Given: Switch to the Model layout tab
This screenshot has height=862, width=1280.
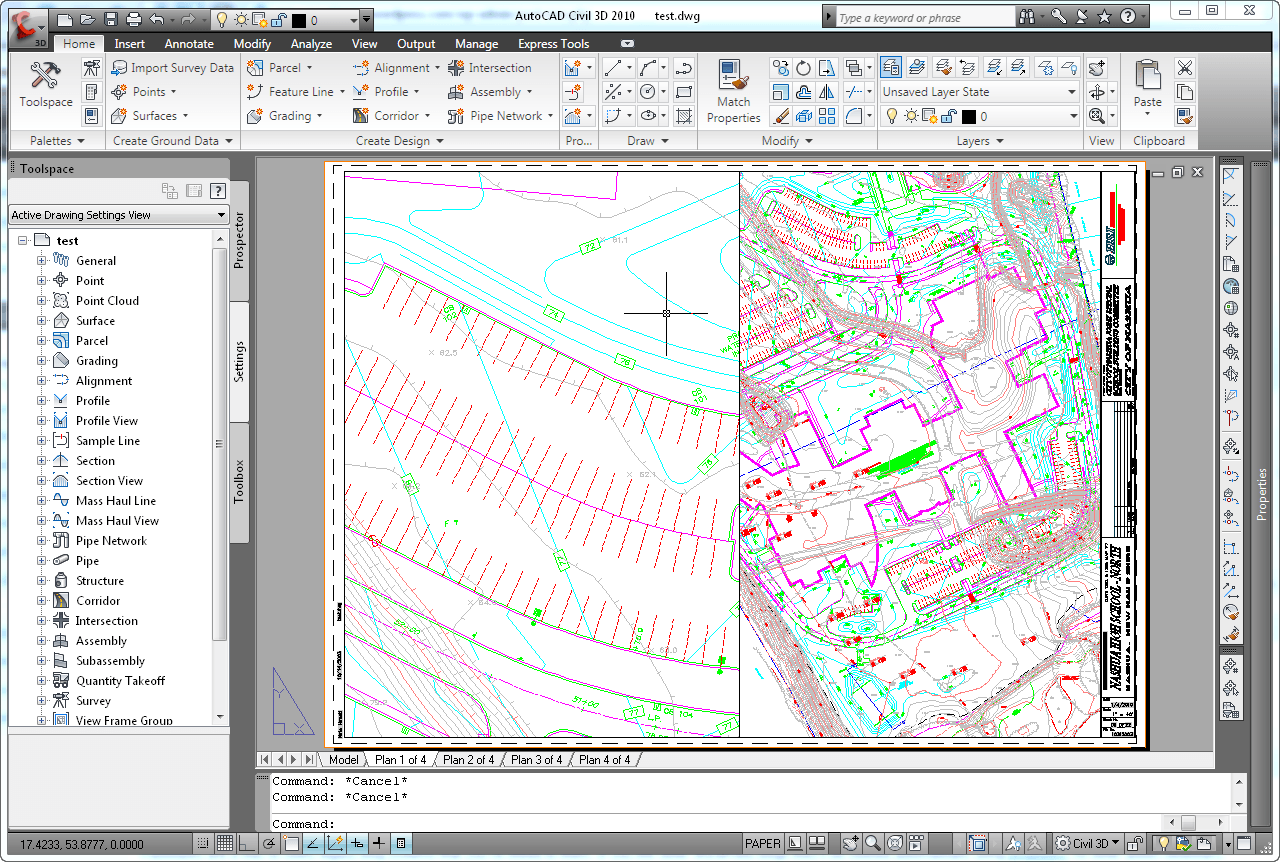Looking at the screenshot, I should tap(343, 760).
